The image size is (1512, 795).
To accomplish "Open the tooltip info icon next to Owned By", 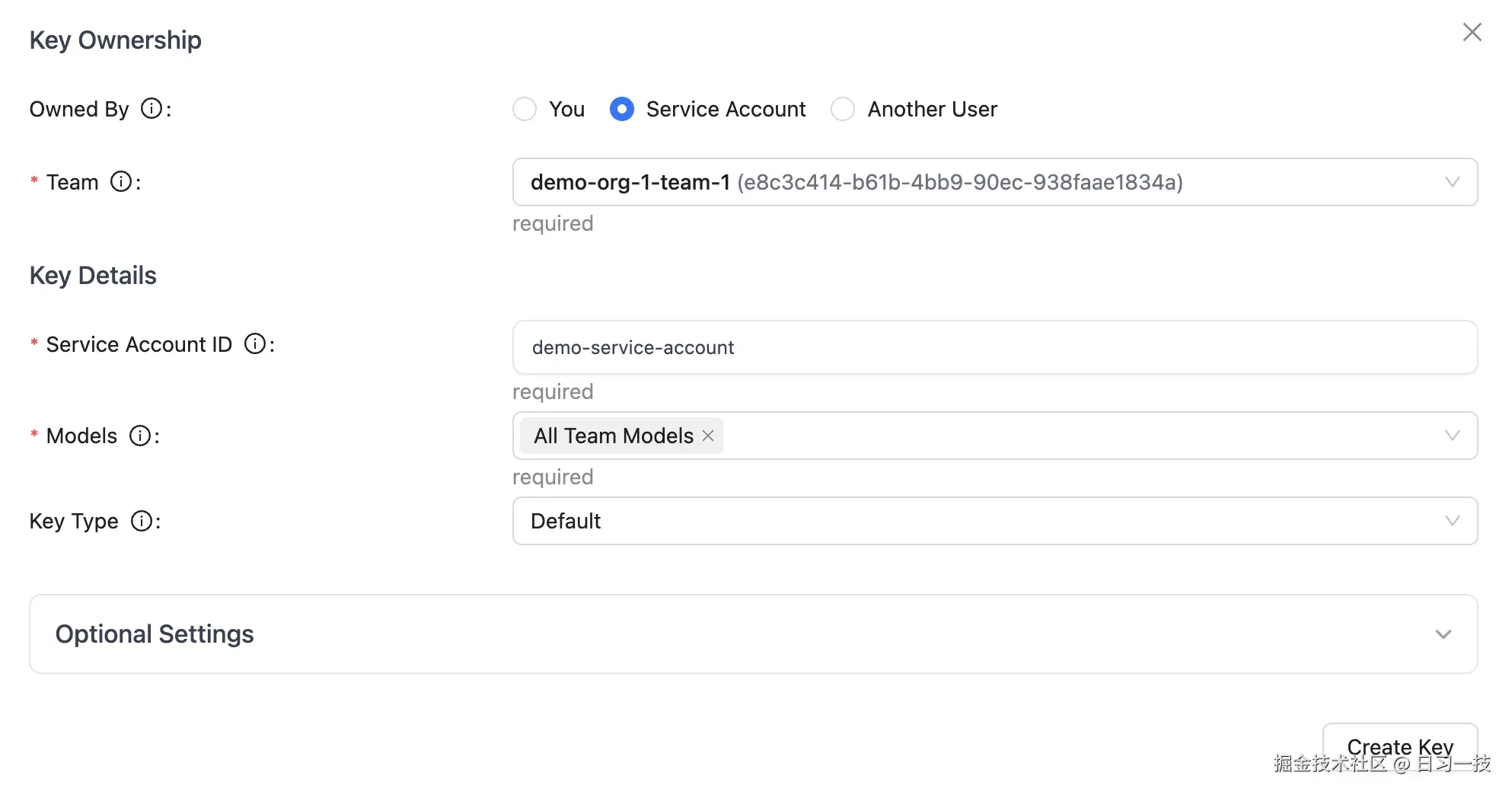I will click(x=152, y=109).
